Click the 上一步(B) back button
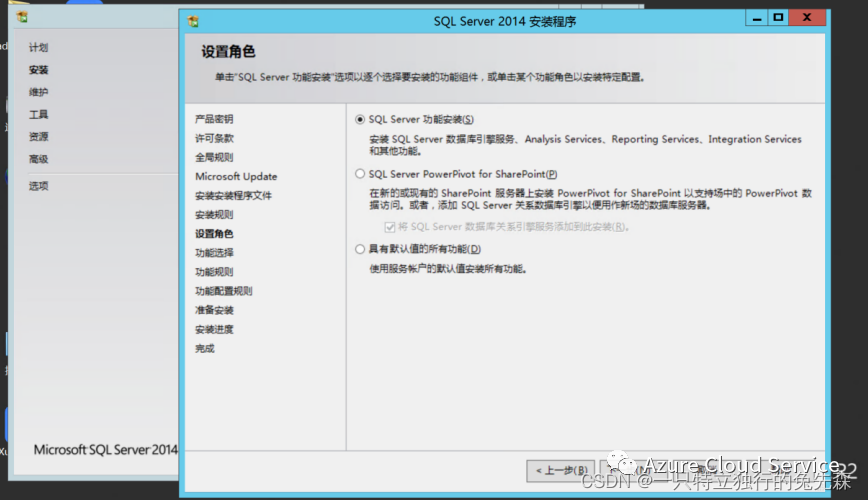This screenshot has width=868, height=500. pos(561,471)
